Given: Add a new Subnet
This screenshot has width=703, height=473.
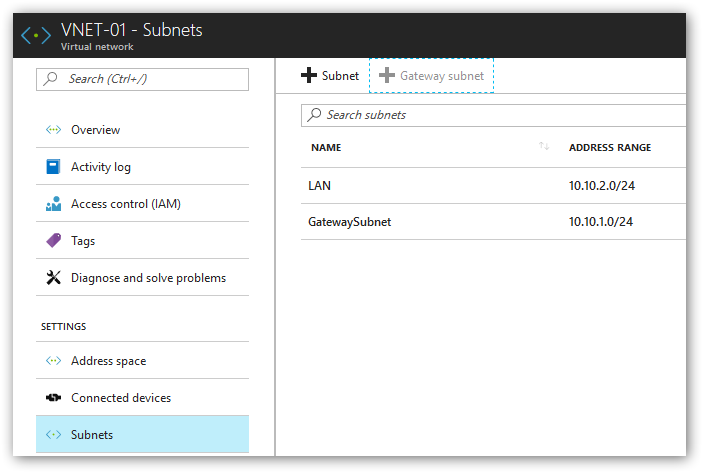Looking at the screenshot, I should click(x=330, y=76).
